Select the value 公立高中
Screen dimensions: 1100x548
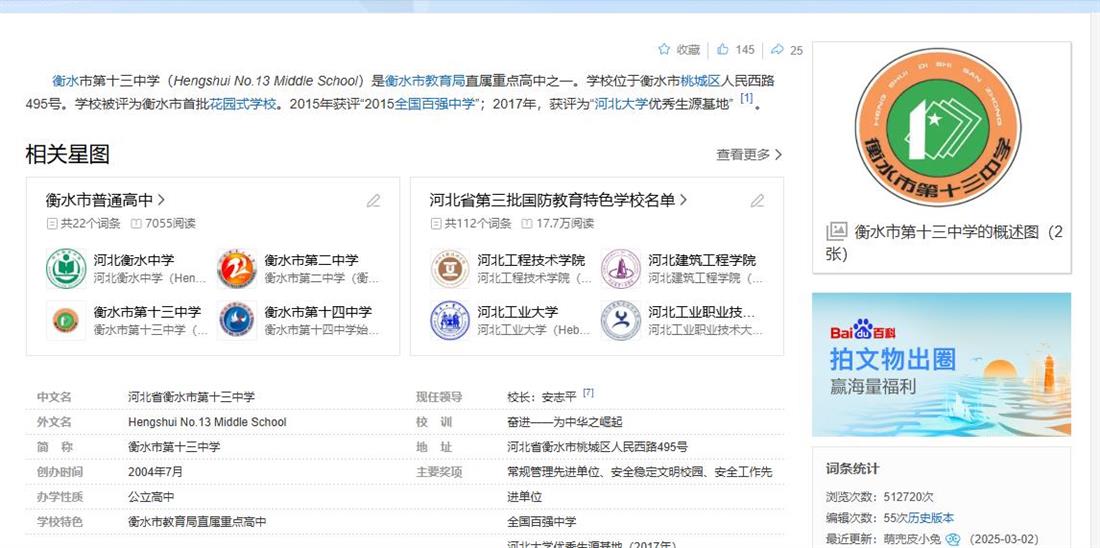pyautogui.click(x=151, y=497)
